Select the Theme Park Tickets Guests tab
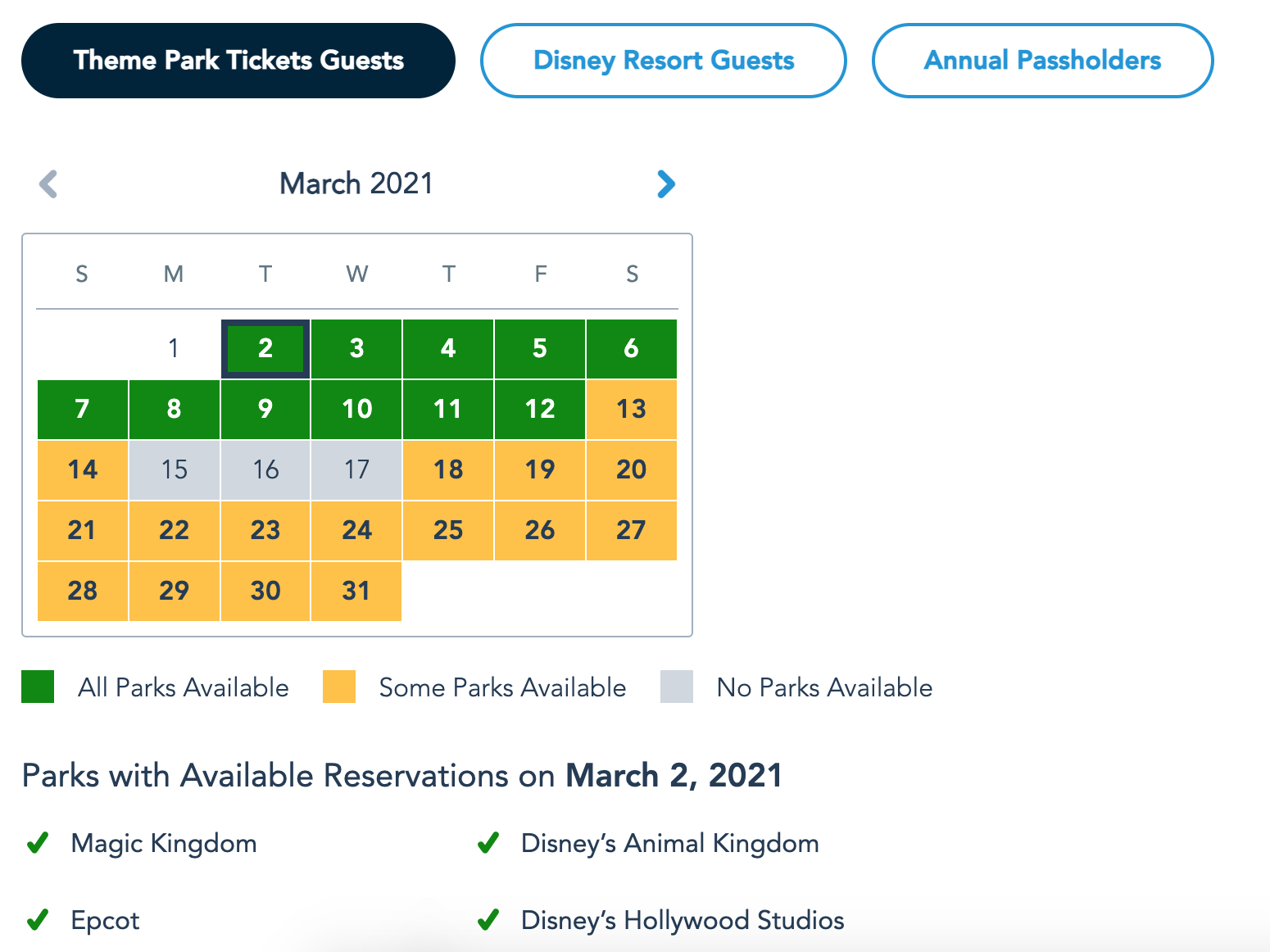The height and width of the screenshot is (952, 1270). tap(238, 61)
